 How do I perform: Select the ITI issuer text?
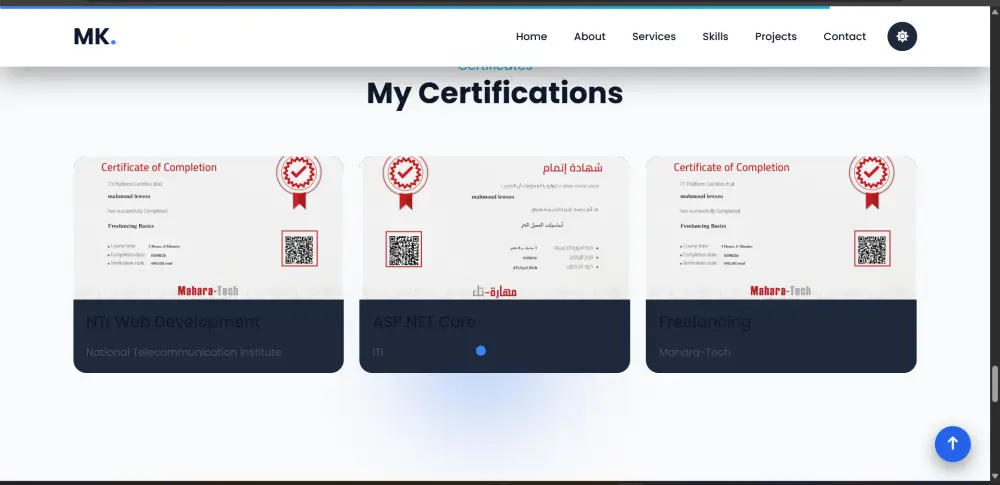pyautogui.click(x=378, y=352)
